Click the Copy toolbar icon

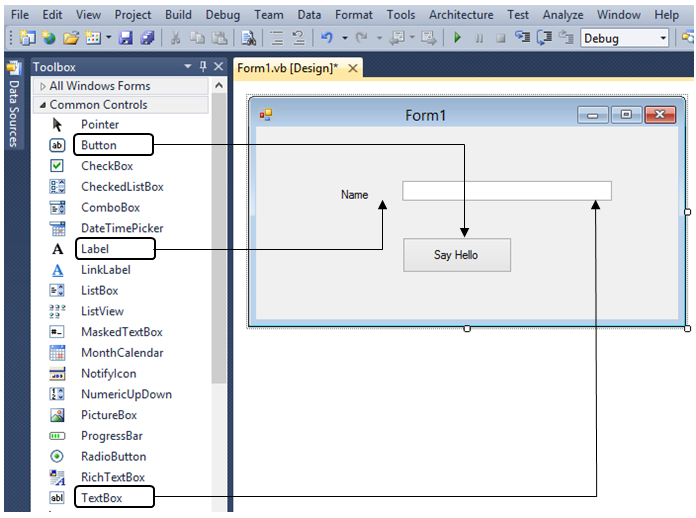point(197,38)
